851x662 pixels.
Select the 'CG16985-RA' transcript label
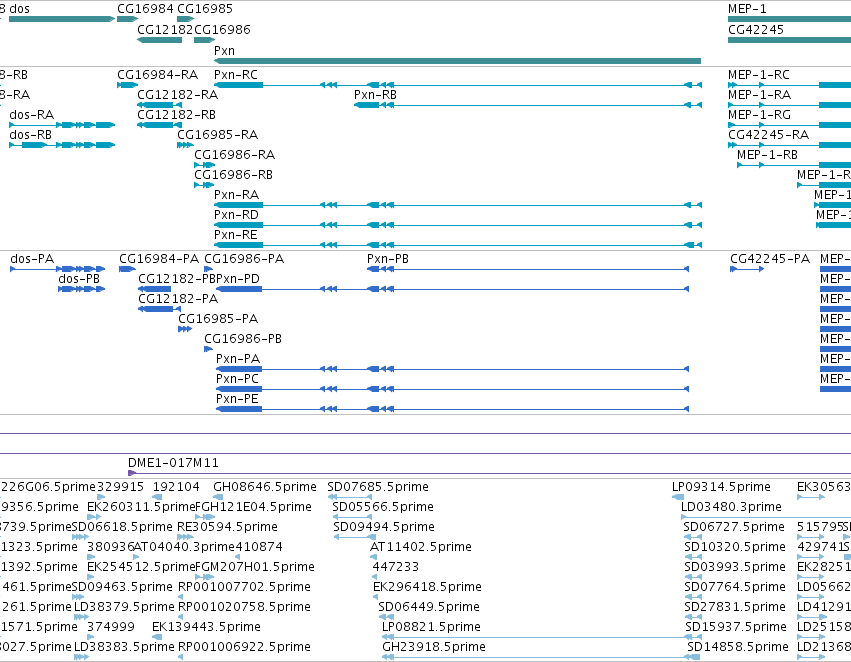(218, 135)
